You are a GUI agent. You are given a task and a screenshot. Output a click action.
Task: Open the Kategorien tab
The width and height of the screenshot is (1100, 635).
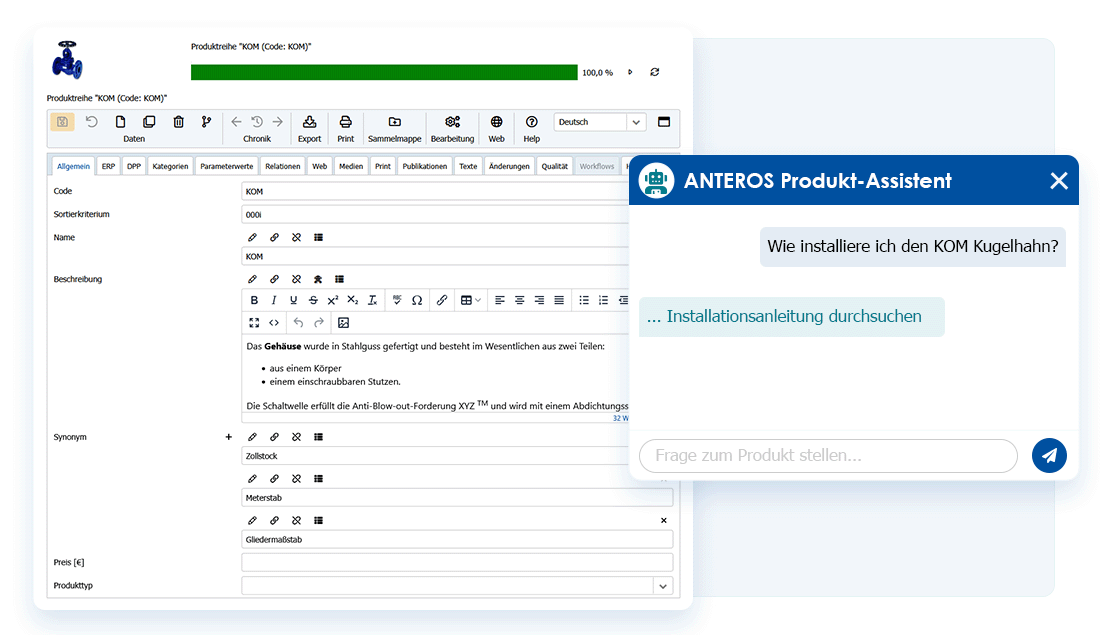coord(170,166)
